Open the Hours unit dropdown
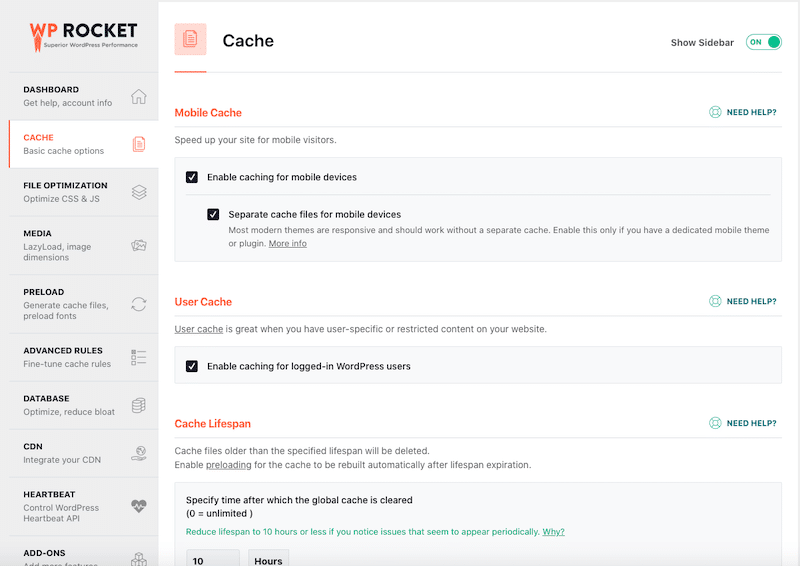Screen dimensions: 800x566 268,559
